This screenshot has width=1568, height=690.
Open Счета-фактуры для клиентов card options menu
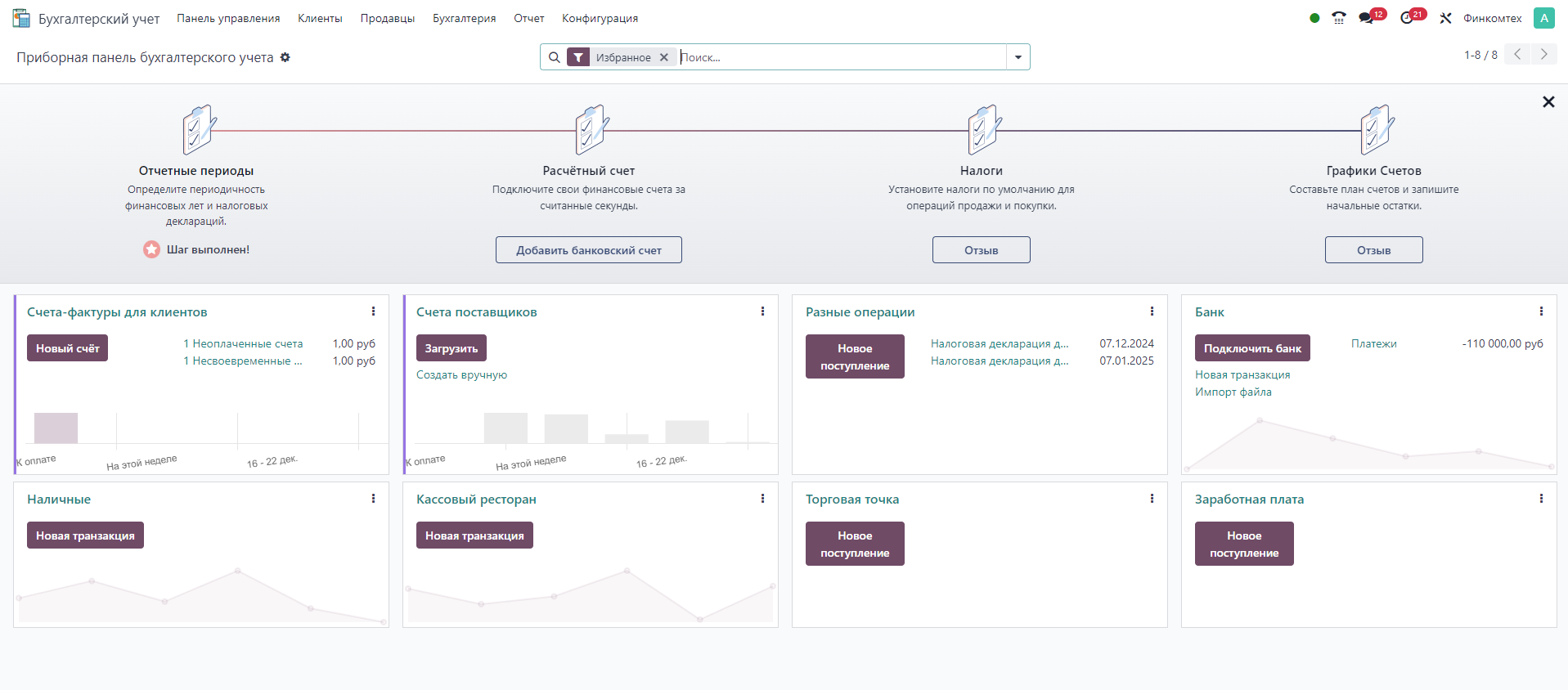373,311
